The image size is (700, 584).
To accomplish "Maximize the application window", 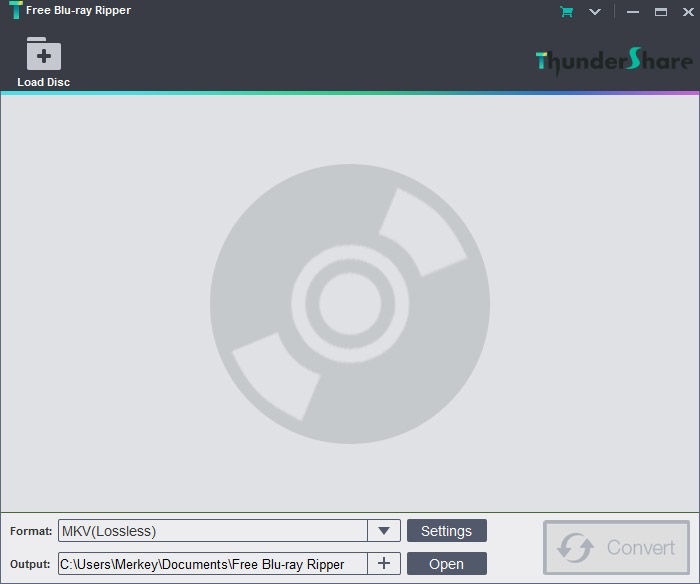I will [x=661, y=12].
